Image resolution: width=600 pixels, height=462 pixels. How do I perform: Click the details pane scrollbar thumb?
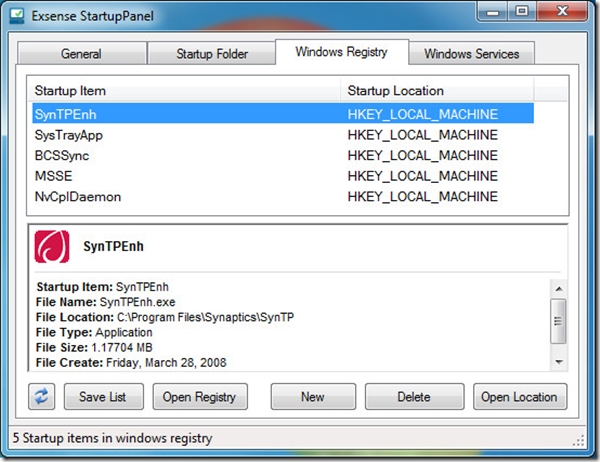(559, 321)
